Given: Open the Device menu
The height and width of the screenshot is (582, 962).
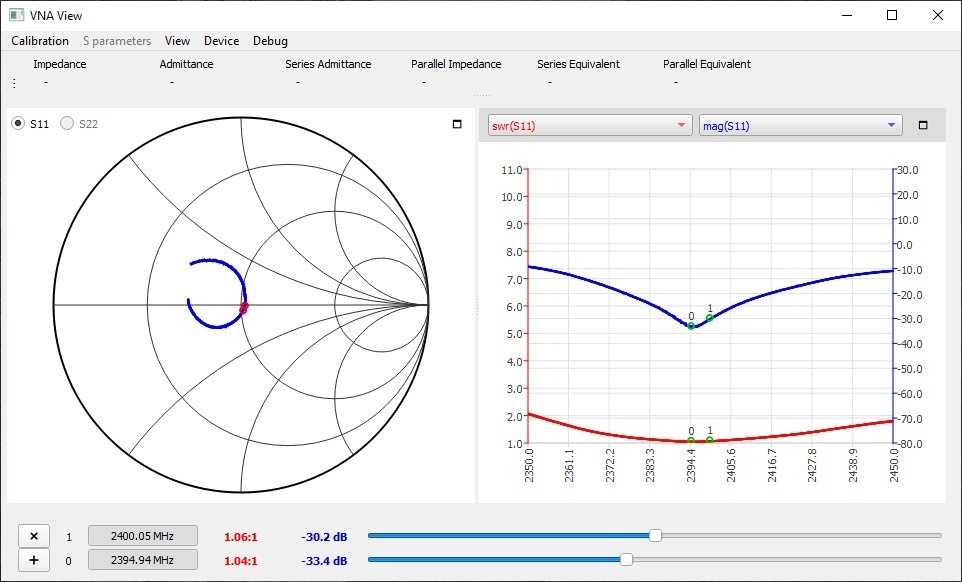Looking at the screenshot, I should [221, 41].
